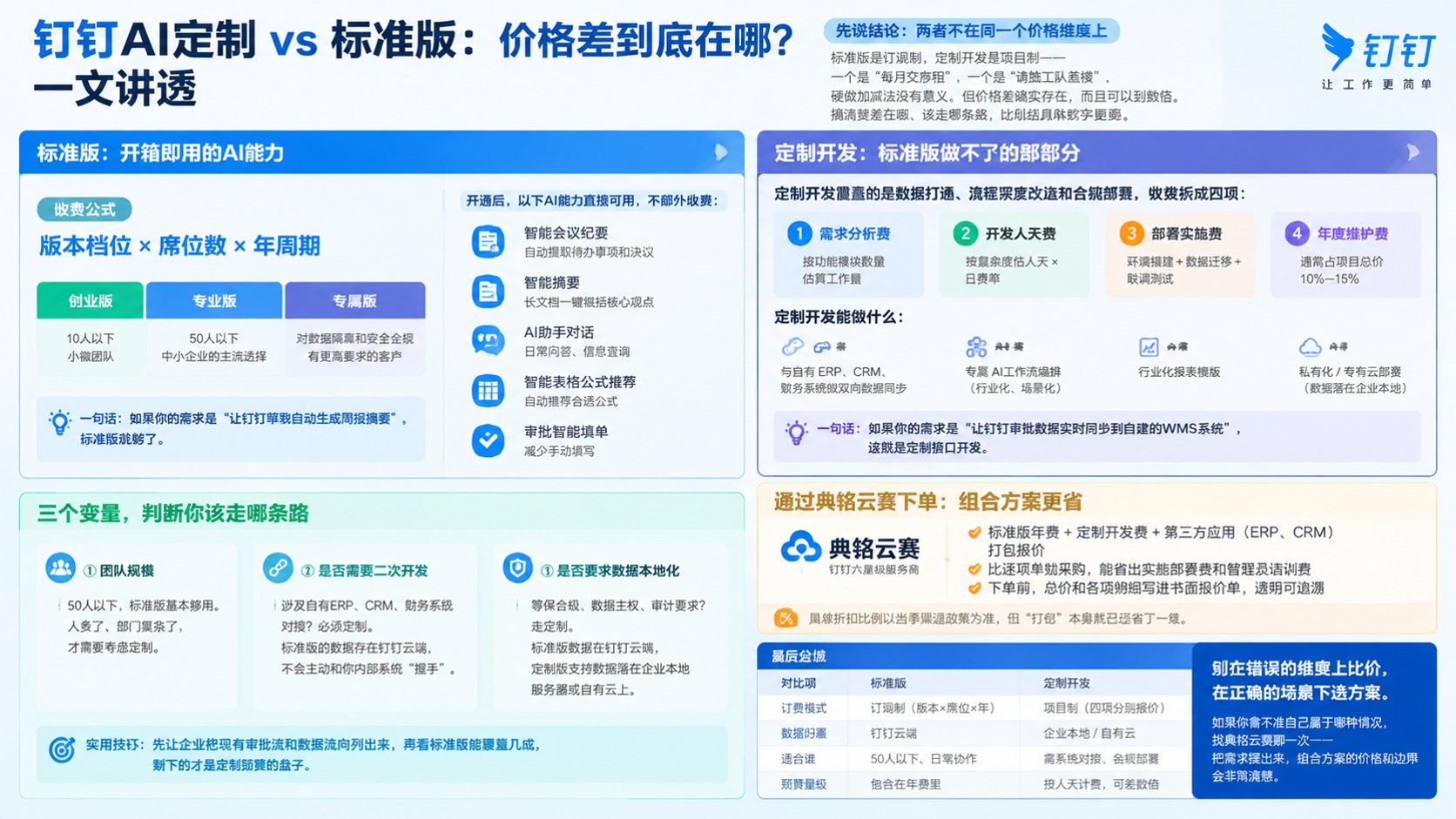Click the 审批智能填单 checkmark icon
The width and height of the screenshot is (1456, 819).
(x=488, y=440)
